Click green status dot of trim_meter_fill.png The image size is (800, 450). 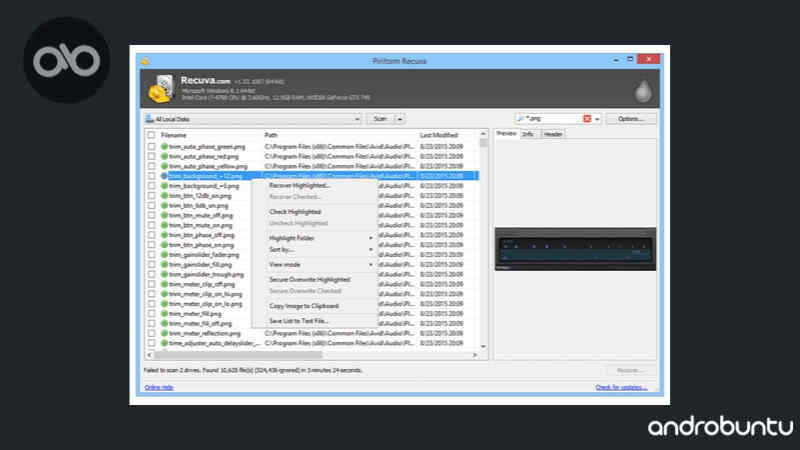point(164,313)
